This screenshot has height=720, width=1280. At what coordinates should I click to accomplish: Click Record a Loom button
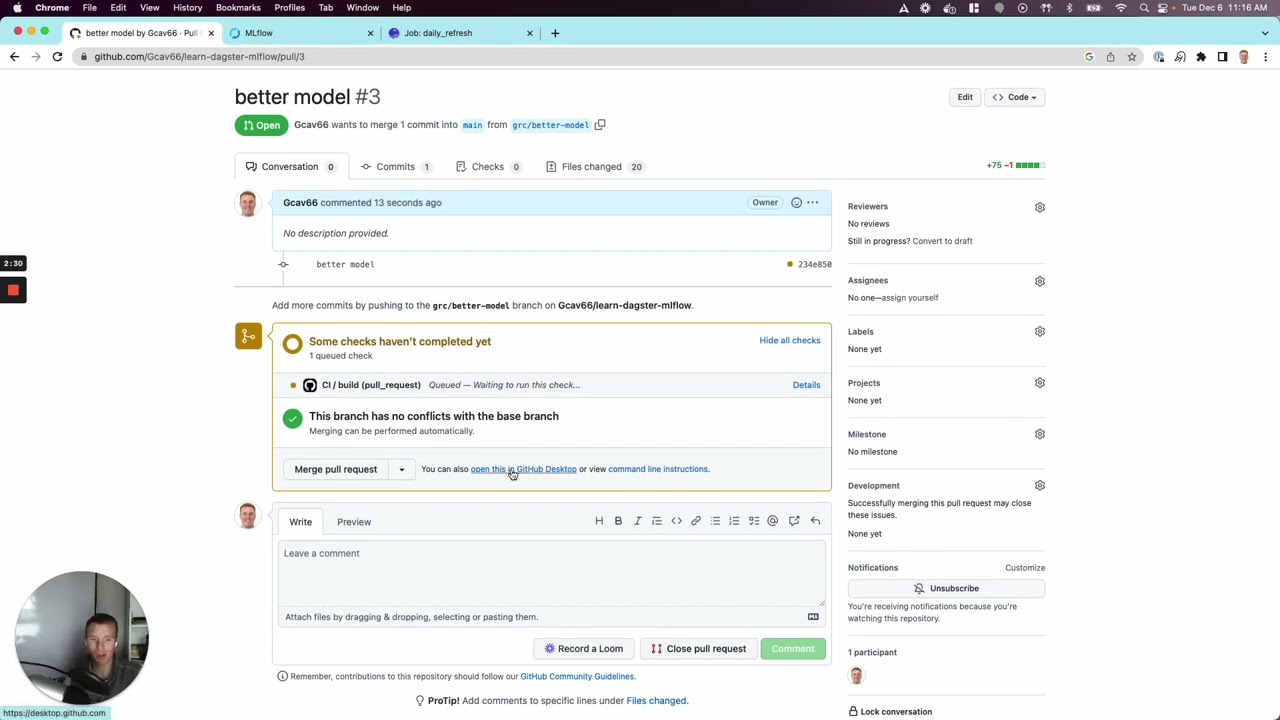click(x=584, y=649)
